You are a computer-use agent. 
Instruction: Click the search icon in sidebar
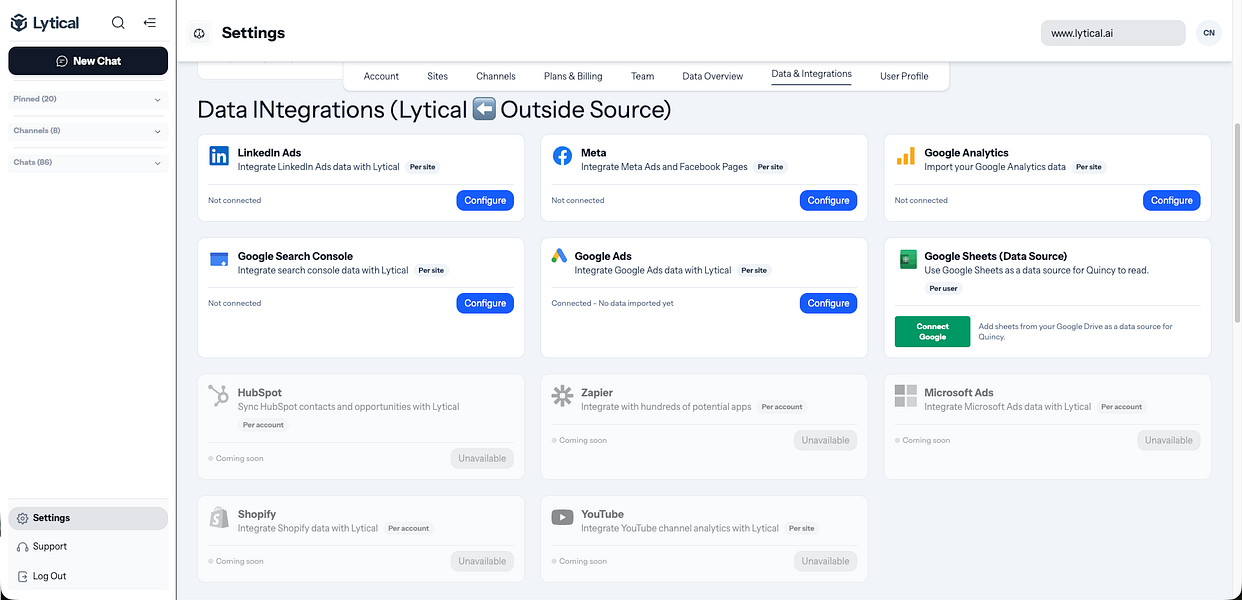[118, 23]
